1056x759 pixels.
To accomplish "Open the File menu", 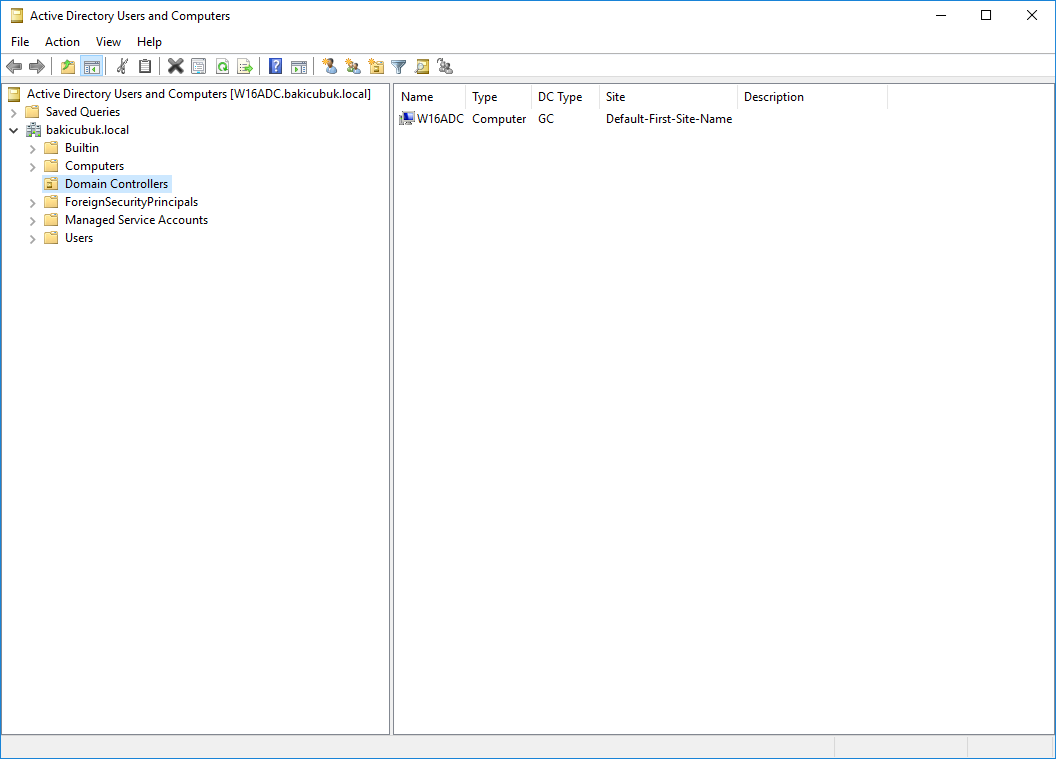I will [x=20, y=42].
